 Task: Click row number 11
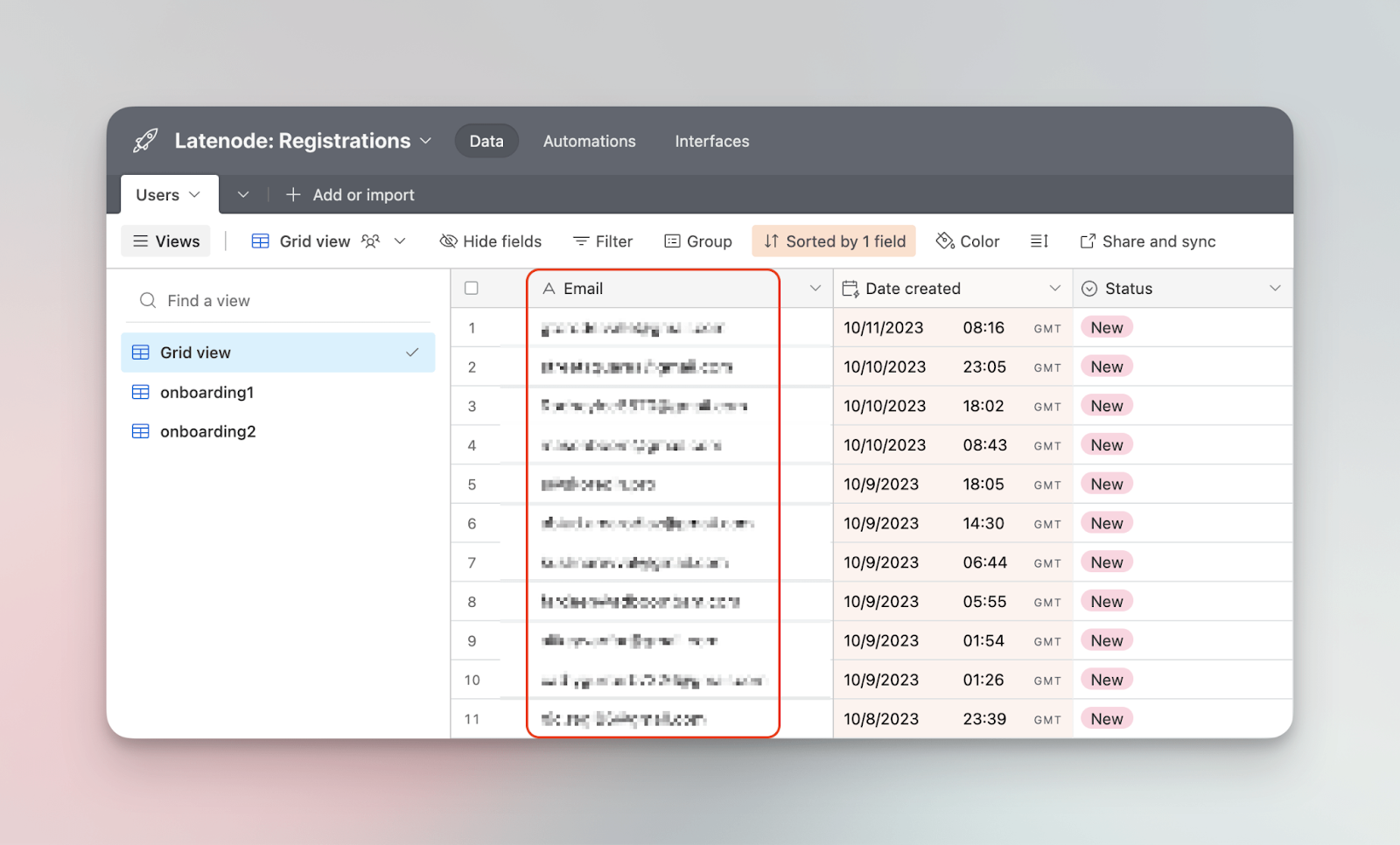pos(472,719)
